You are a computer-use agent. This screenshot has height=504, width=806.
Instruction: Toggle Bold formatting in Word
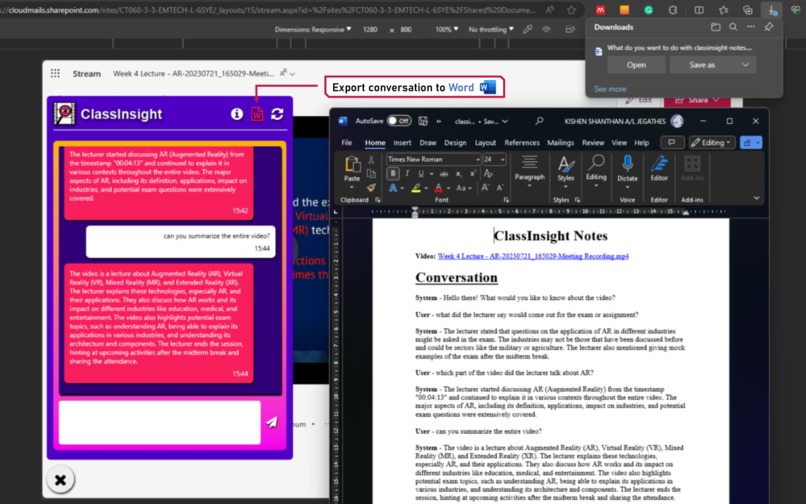[393, 174]
